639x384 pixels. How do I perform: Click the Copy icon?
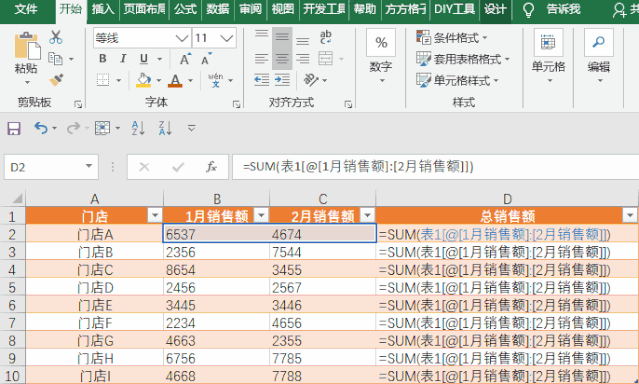[x=55, y=59]
